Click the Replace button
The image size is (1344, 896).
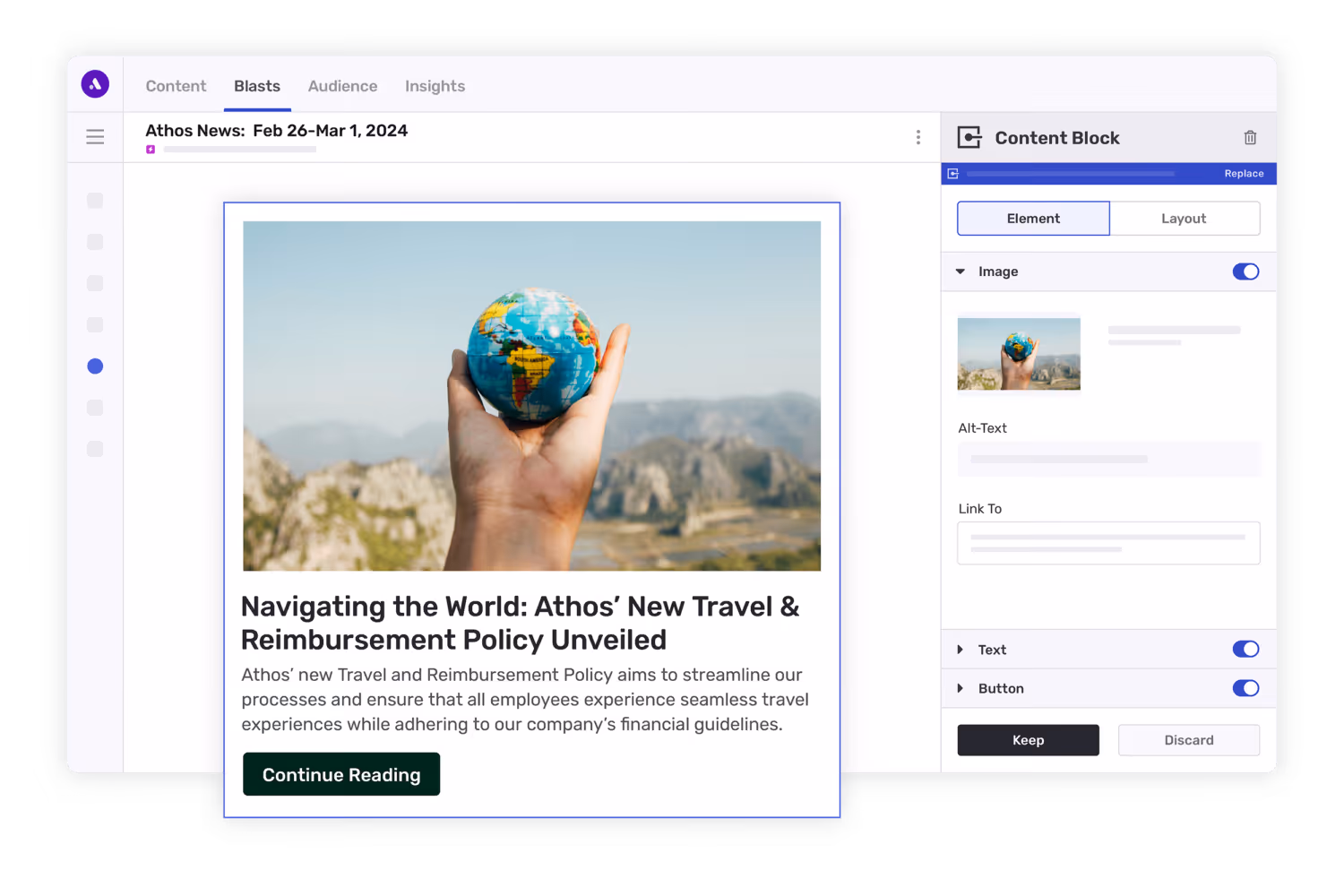click(x=1244, y=174)
